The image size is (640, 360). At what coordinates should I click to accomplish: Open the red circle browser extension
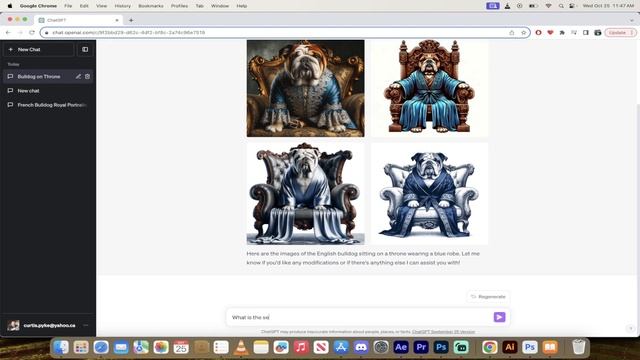[538, 33]
